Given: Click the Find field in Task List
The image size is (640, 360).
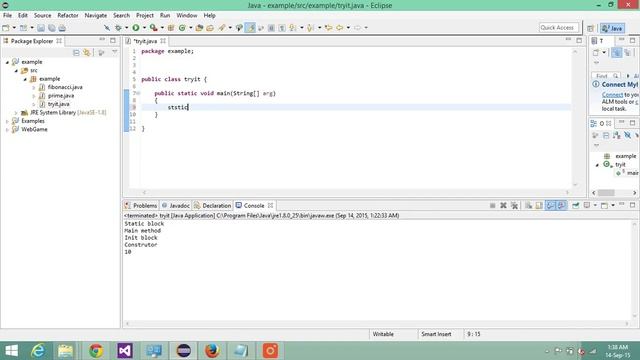Looking at the screenshot, I should pyautogui.click(x=606, y=76).
